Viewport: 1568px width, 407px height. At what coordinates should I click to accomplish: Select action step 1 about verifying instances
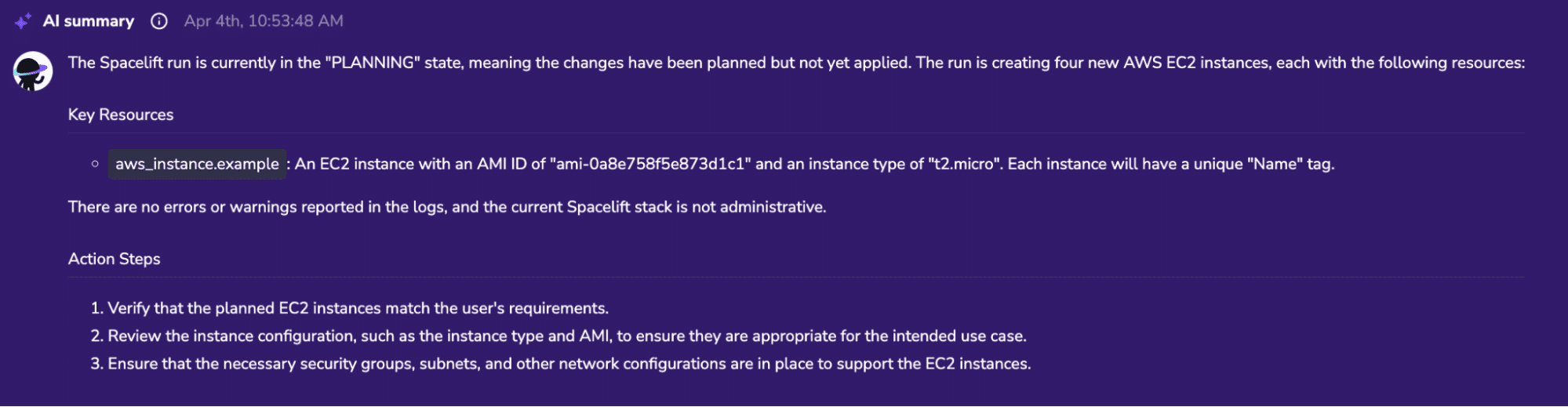coord(350,308)
